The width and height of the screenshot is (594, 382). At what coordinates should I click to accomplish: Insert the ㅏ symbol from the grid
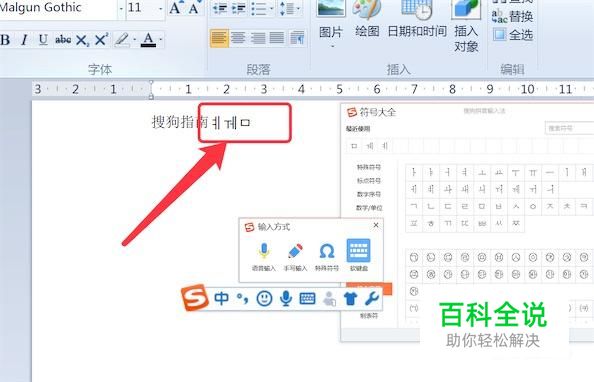(x=414, y=172)
